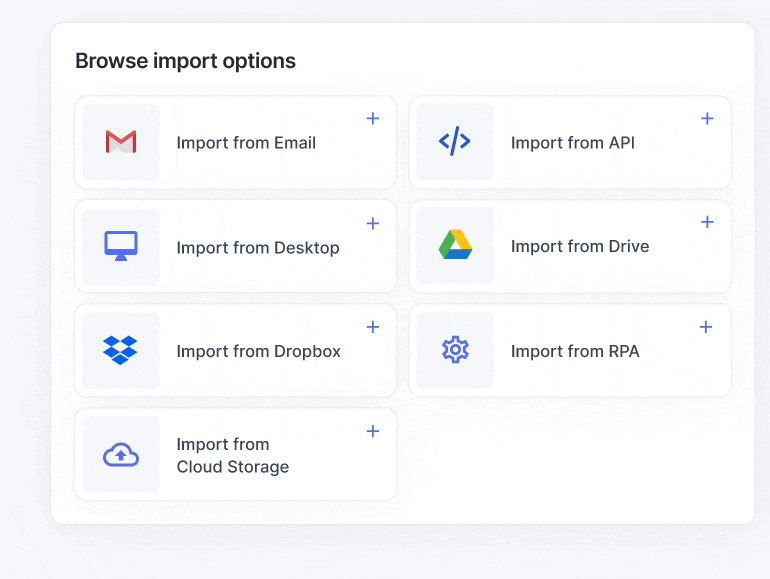Add Desktop import via plus icon
Image resolution: width=770 pixels, height=579 pixels.
pos(373,223)
